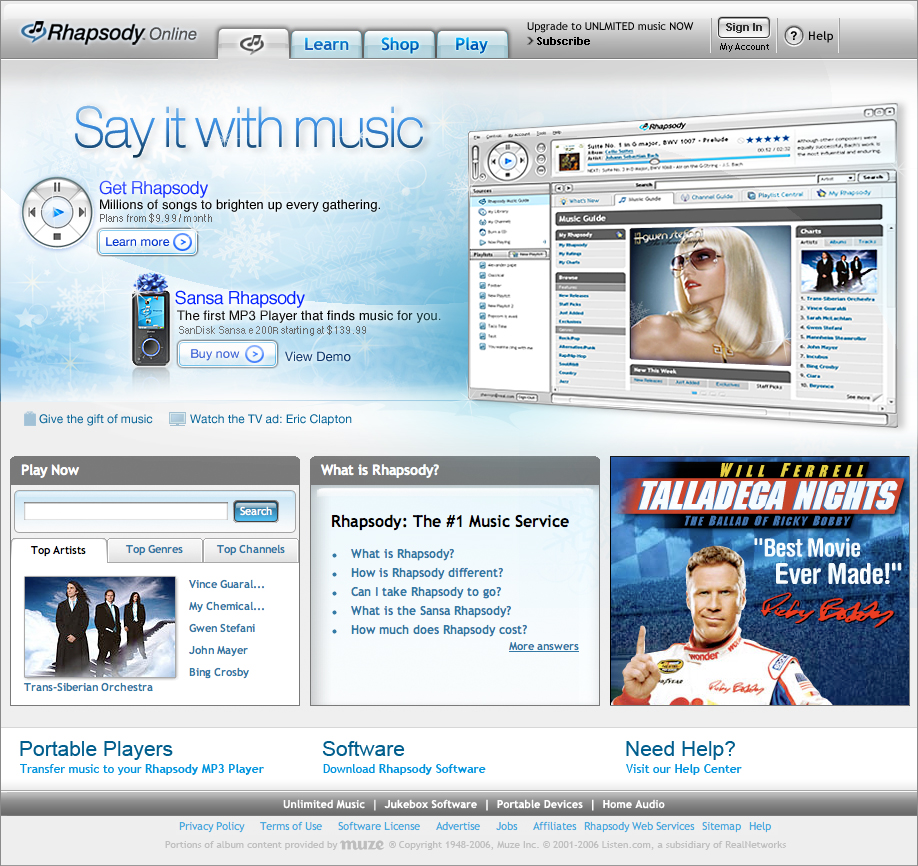
Task: Click the More answers link
Action: click(543, 646)
